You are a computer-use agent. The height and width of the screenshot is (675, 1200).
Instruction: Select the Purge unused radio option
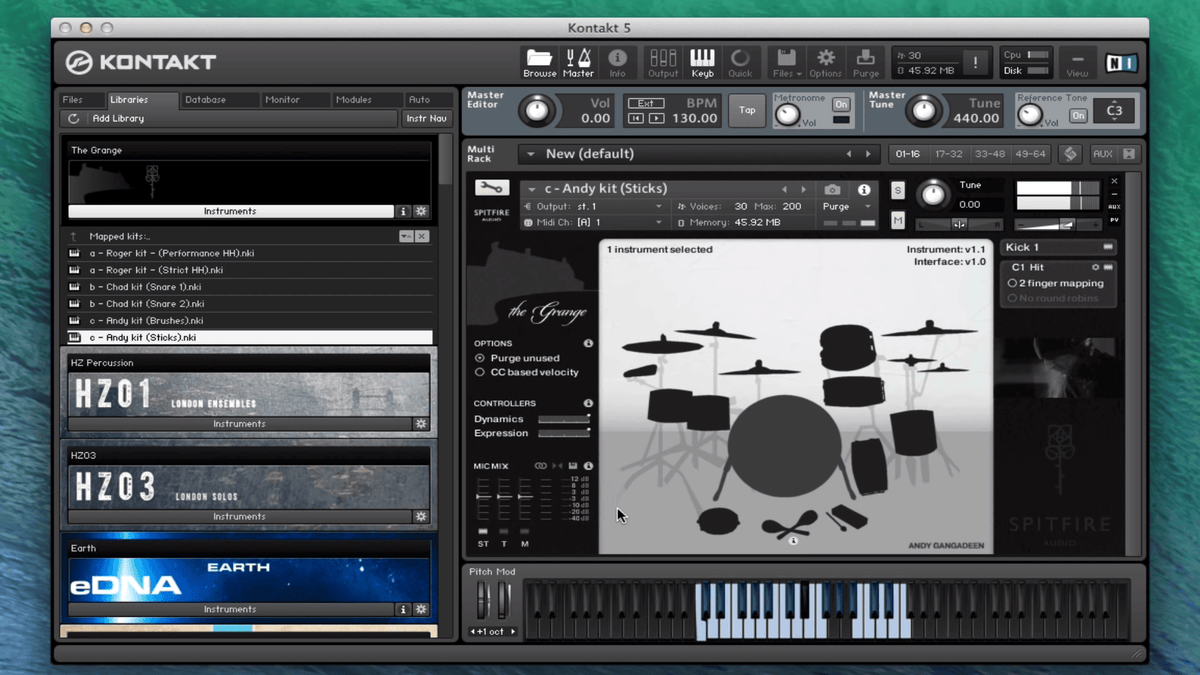coord(480,358)
